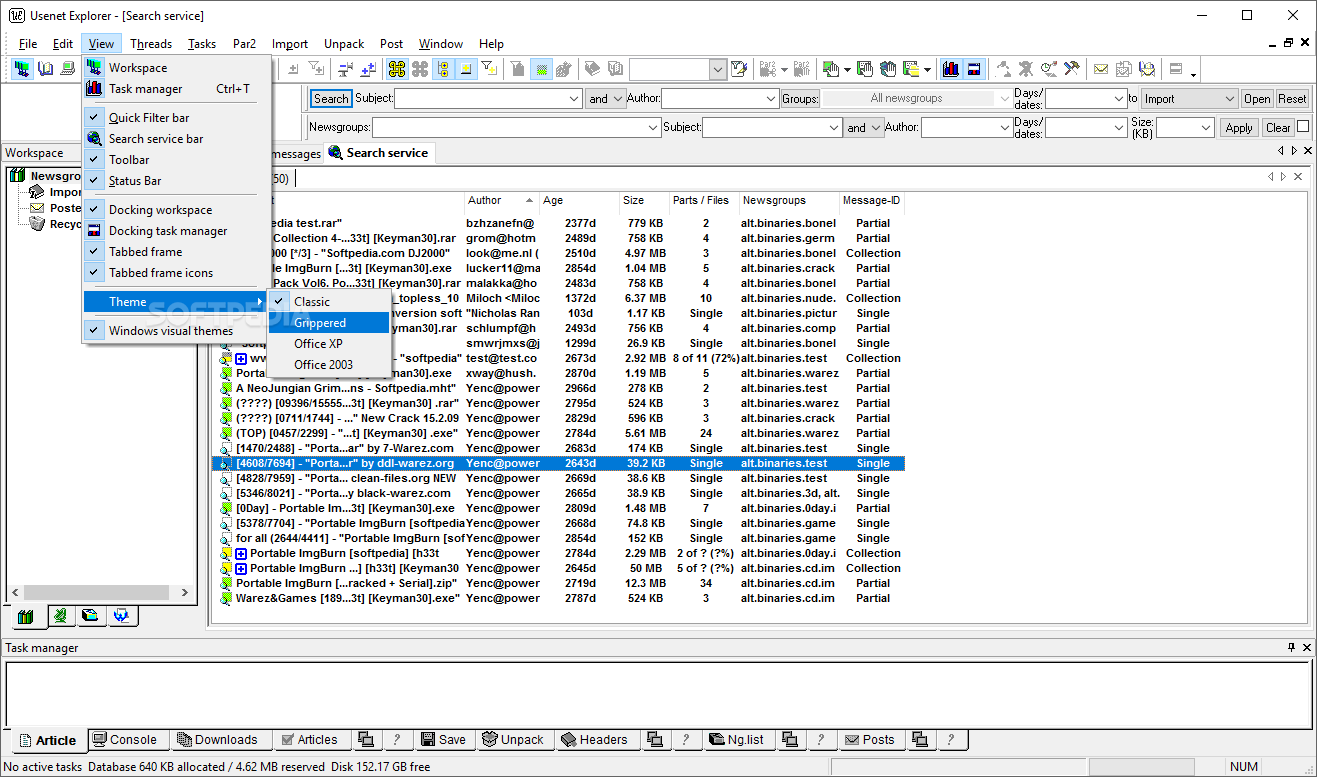Viewport: 1317px width, 777px height.
Task: Click the Open button
Action: click(x=1257, y=99)
